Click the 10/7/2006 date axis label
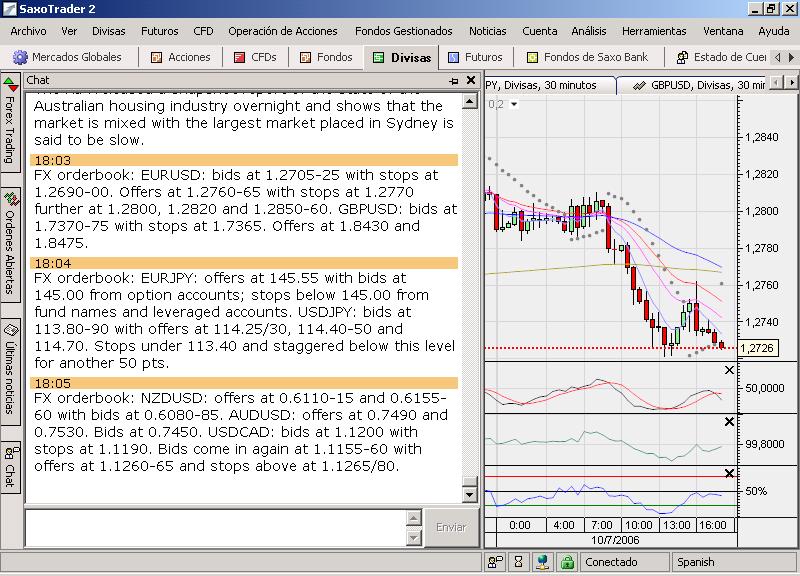Screen dimensions: 800x576 [x=615, y=540]
